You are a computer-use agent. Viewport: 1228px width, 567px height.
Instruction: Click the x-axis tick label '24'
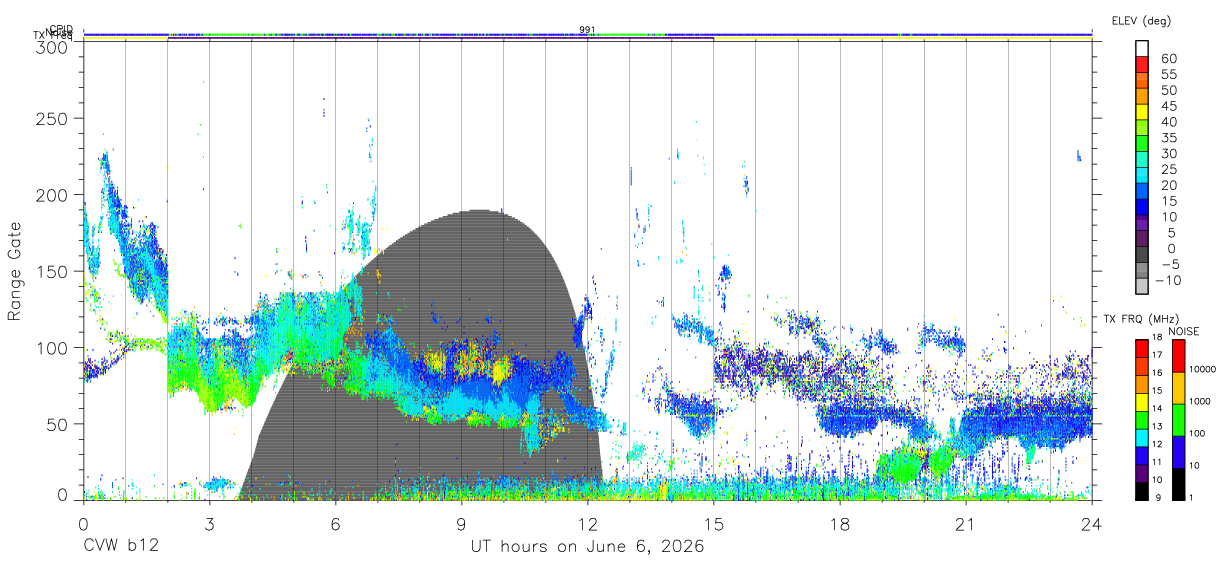[1092, 523]
